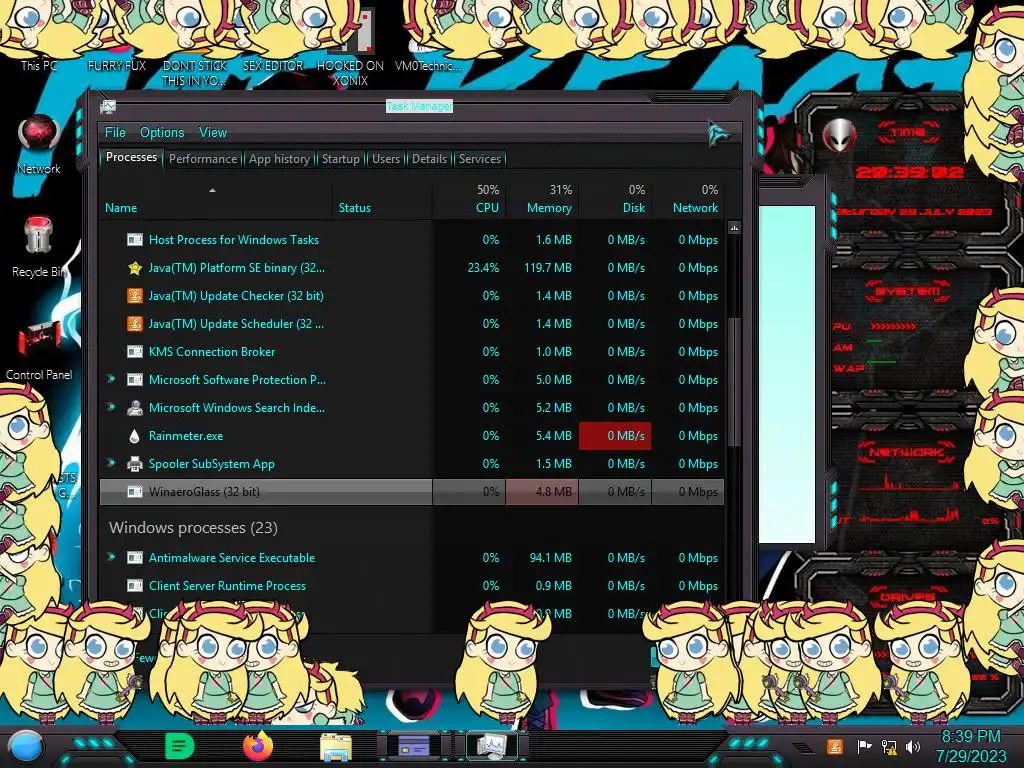Switch to the Users tab
The width and height of the screenshot is (1024, 768).
pyautogui.click(x=386, y=159)
